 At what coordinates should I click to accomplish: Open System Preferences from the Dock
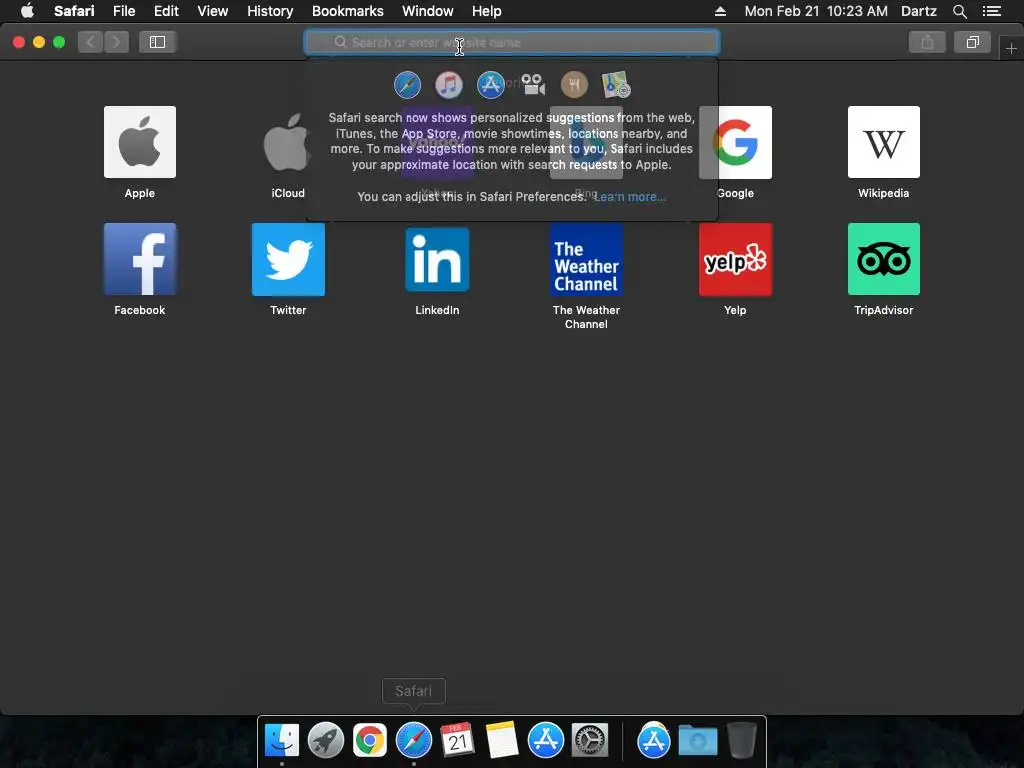[590, 741]
